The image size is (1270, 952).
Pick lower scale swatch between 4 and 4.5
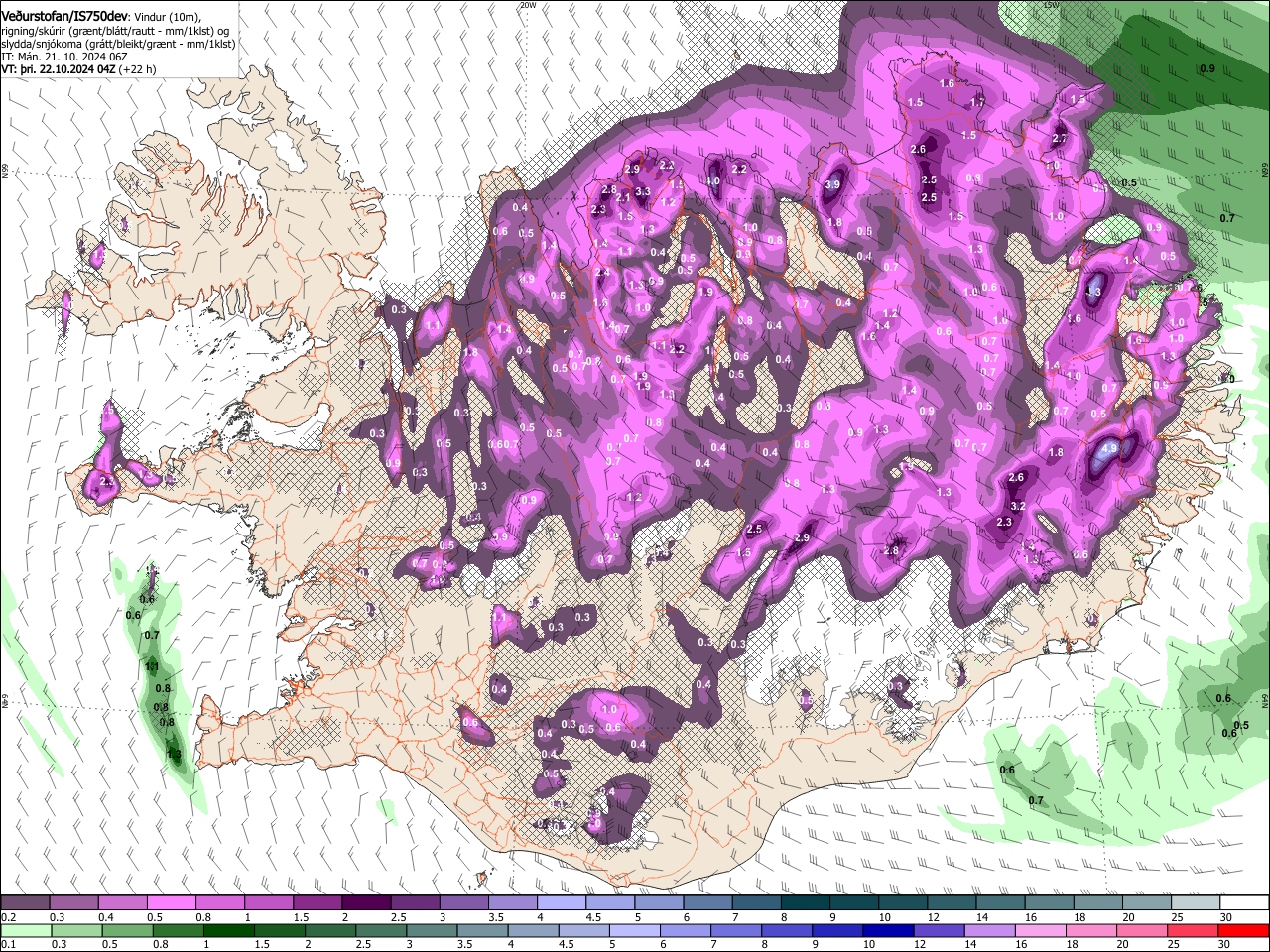tap(534, 931)
